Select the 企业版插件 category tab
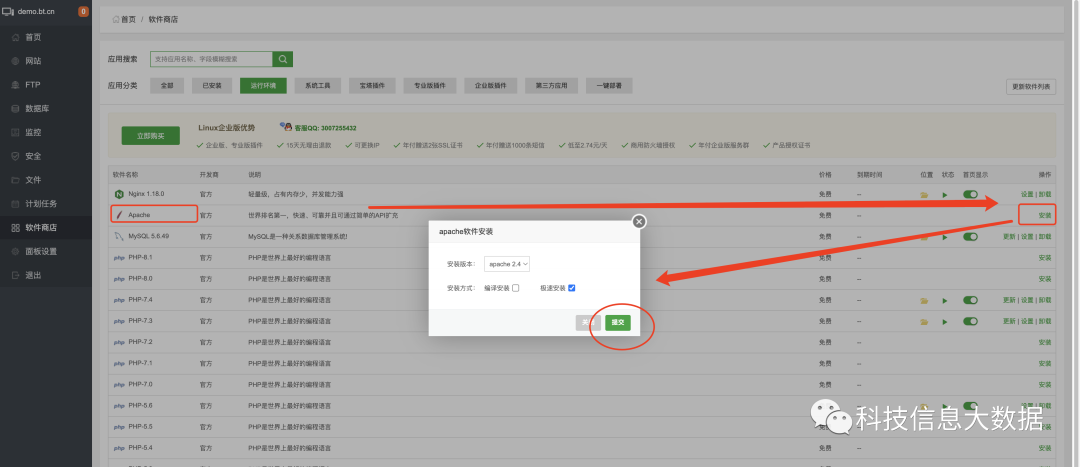The height and width of the screenshot is (467, 1080). pos(490,86)
